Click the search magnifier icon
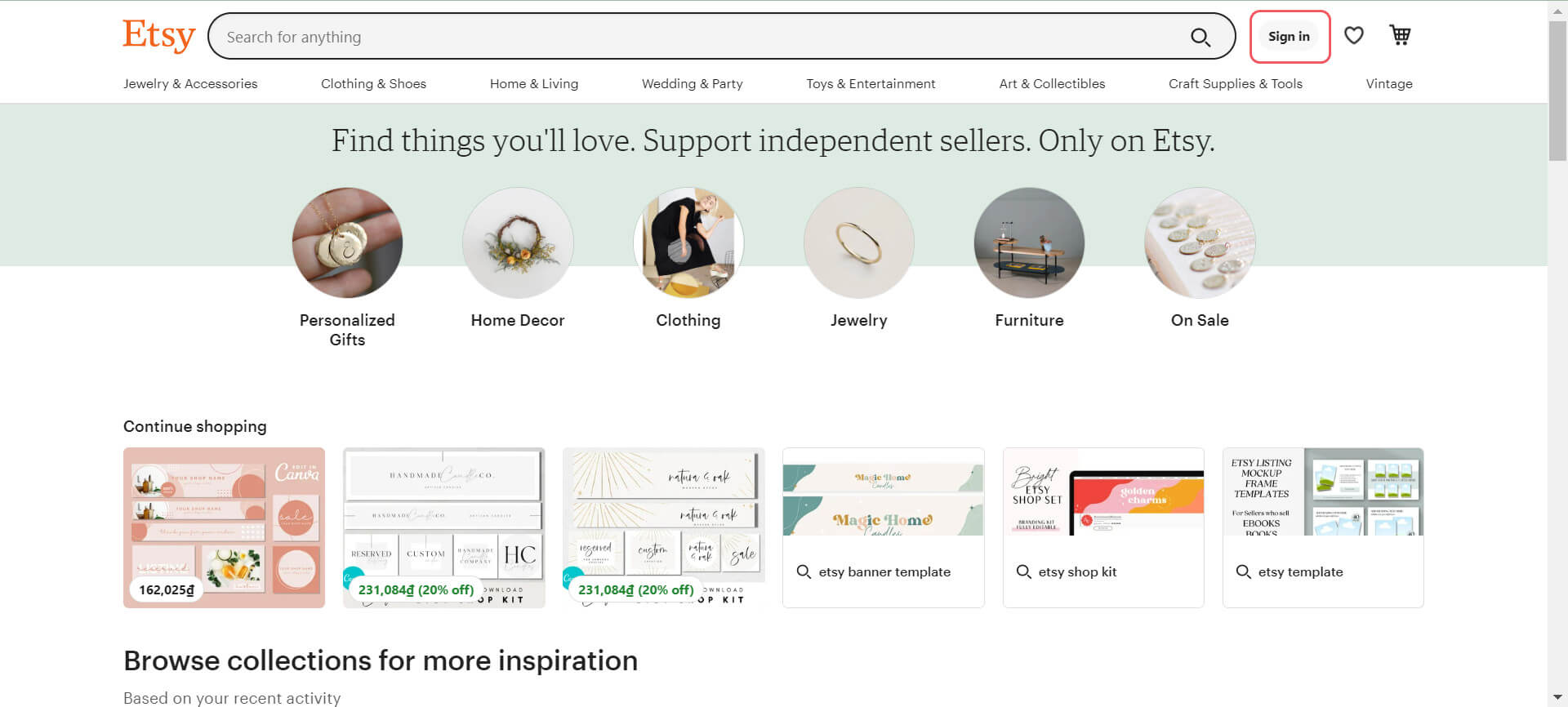 point(1200,37)
